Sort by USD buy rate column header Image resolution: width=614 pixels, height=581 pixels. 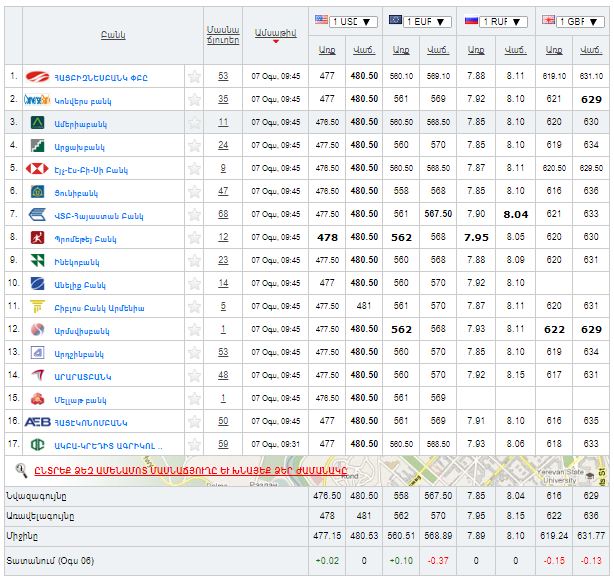(327, 49)
